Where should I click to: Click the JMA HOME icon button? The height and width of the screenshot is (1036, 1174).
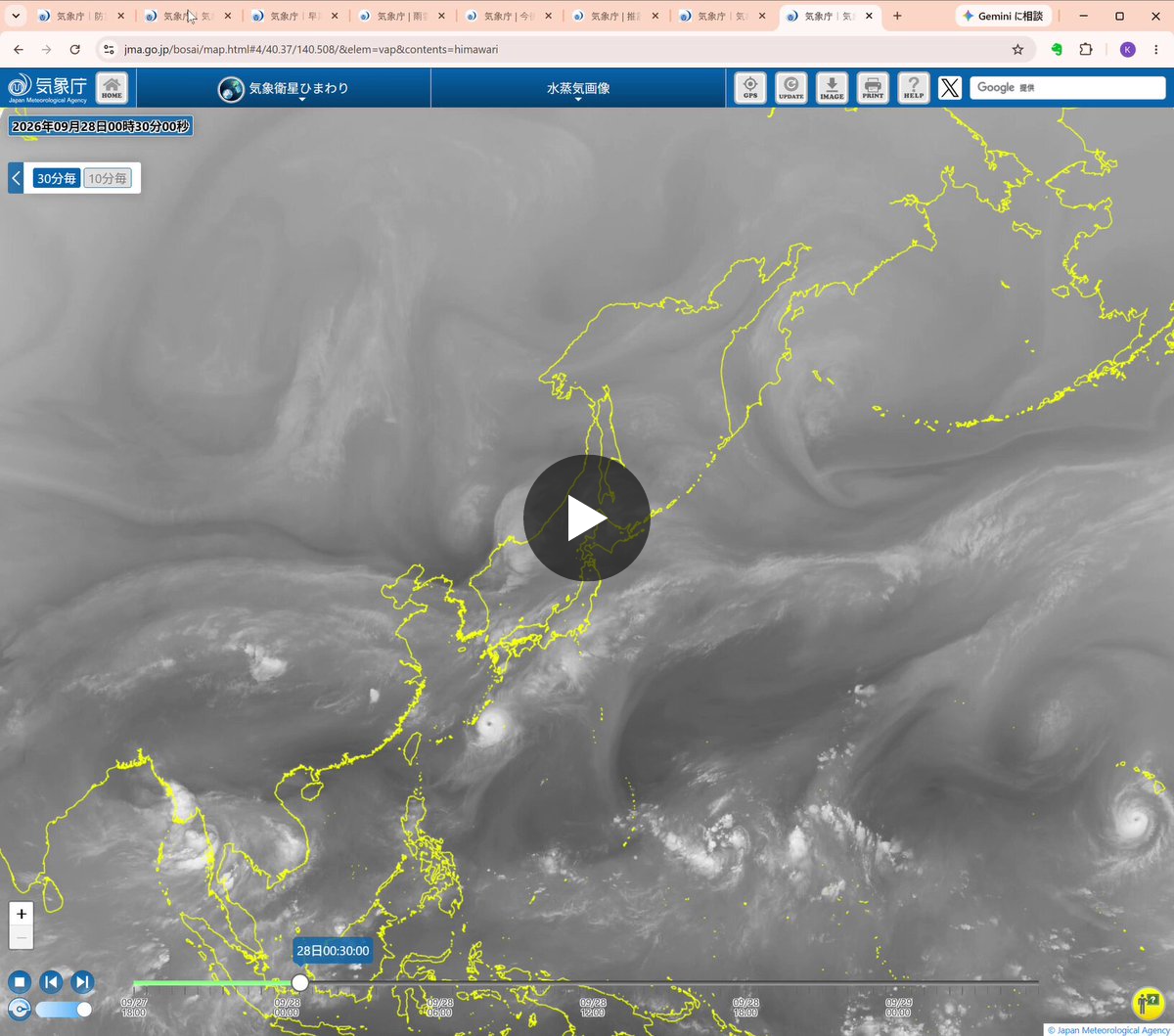(x=112, y=88)
